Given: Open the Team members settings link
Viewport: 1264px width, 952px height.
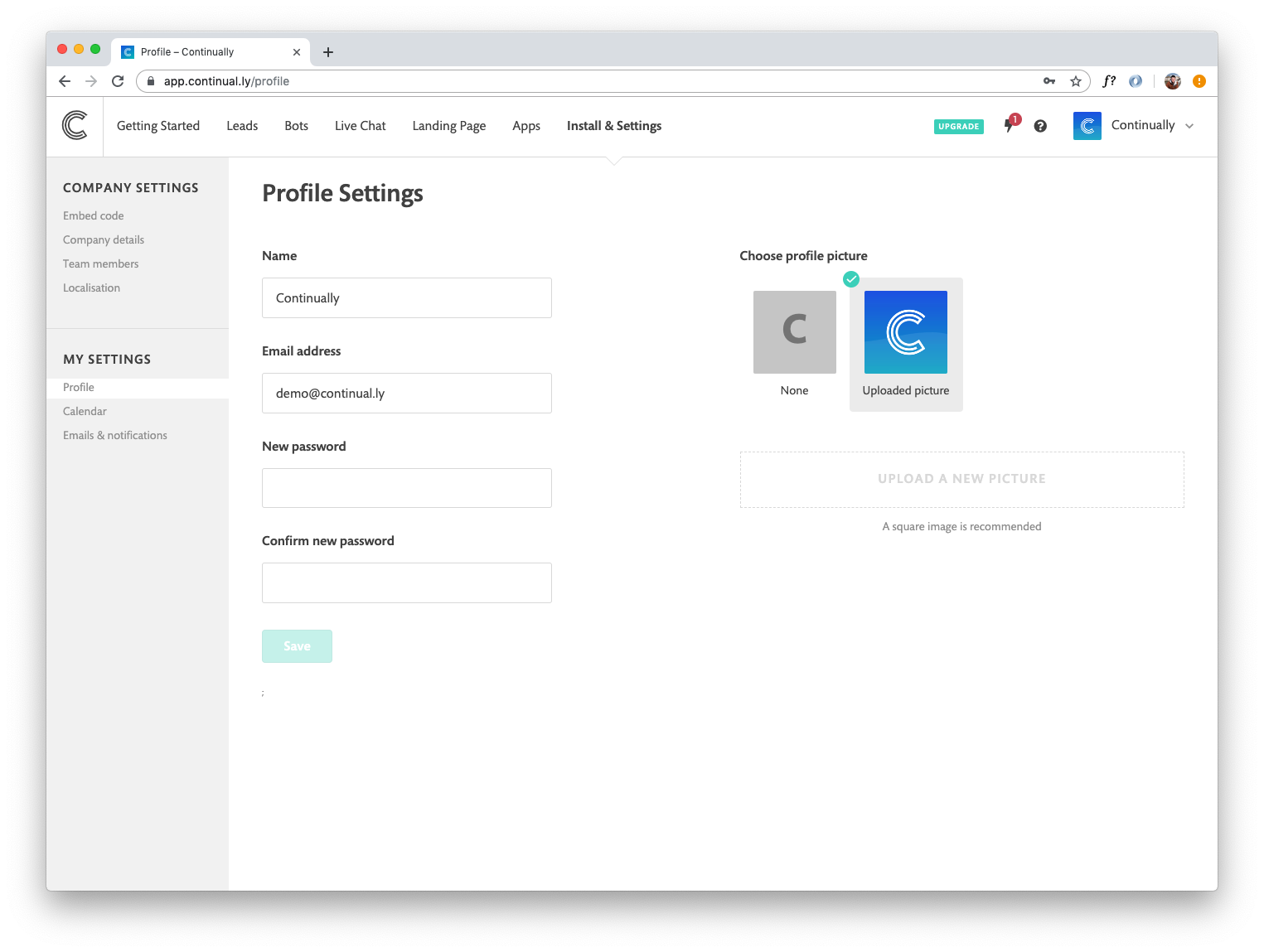Looking at the screenshot, I should coord(100,263).
